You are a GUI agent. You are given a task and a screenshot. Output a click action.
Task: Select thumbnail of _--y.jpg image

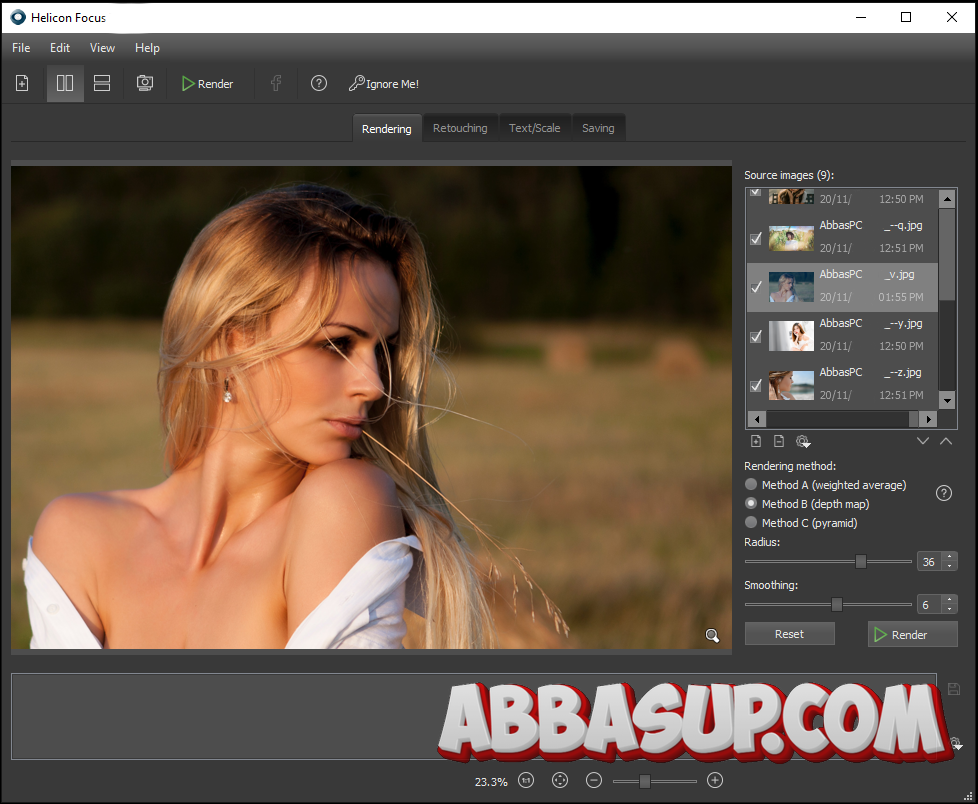(x=791, y=336)
